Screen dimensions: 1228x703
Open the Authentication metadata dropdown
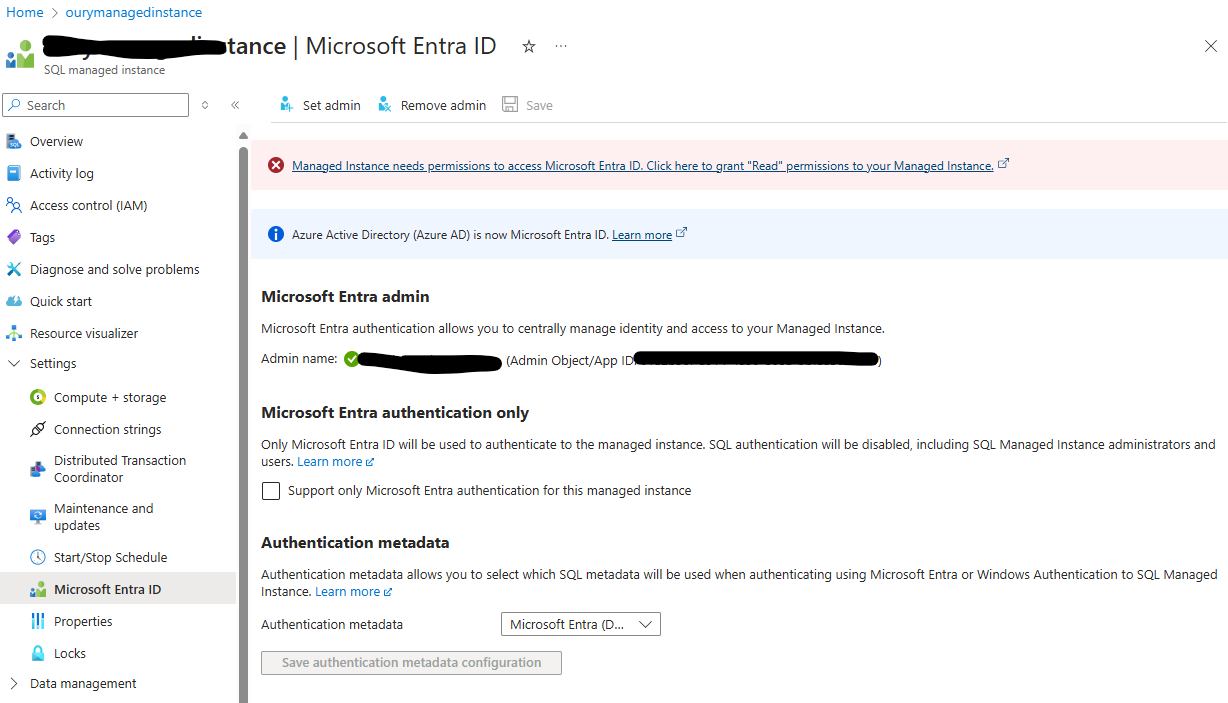click(580, 623)
